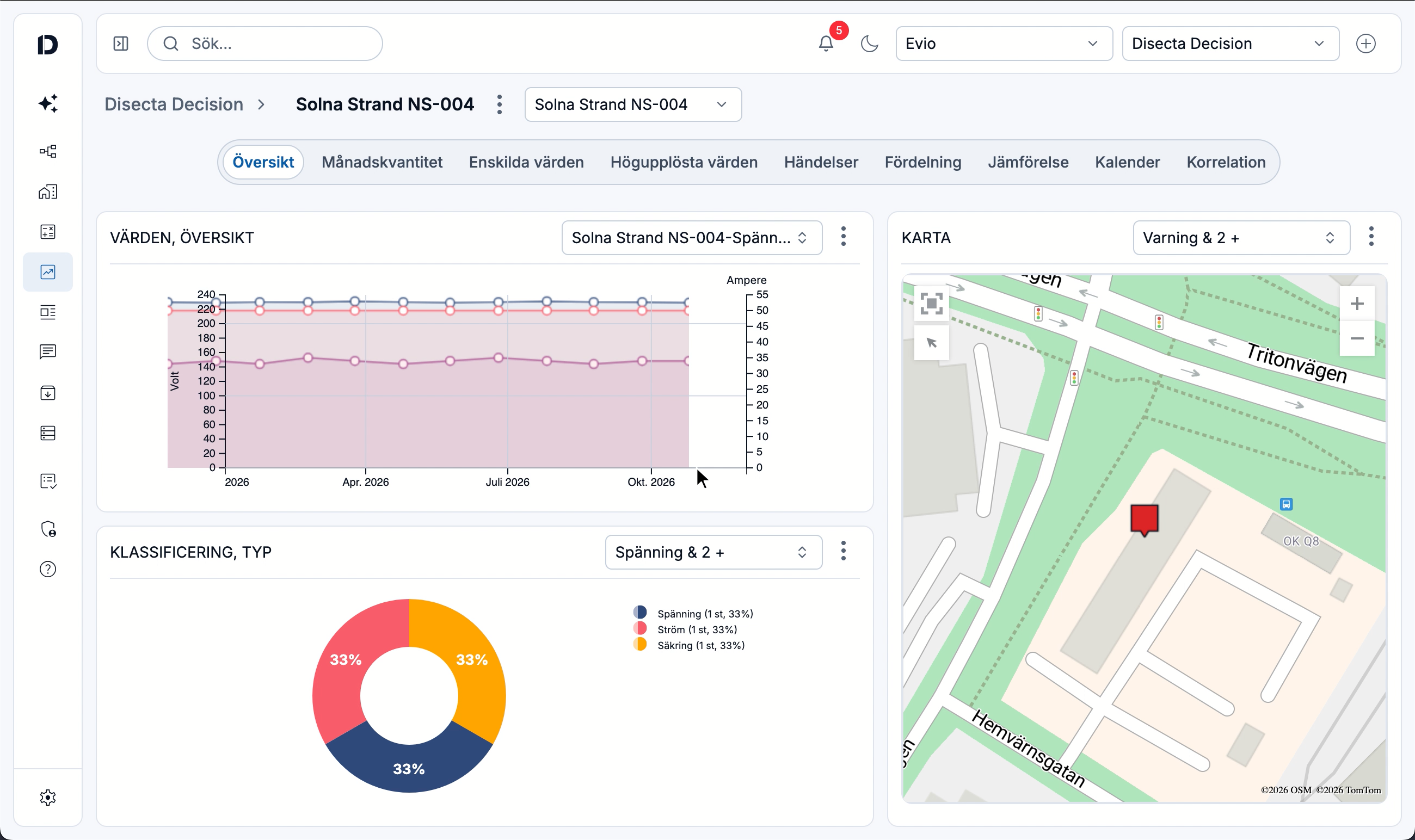Open the AI sparkle assistant icon

tap(48, 103)
